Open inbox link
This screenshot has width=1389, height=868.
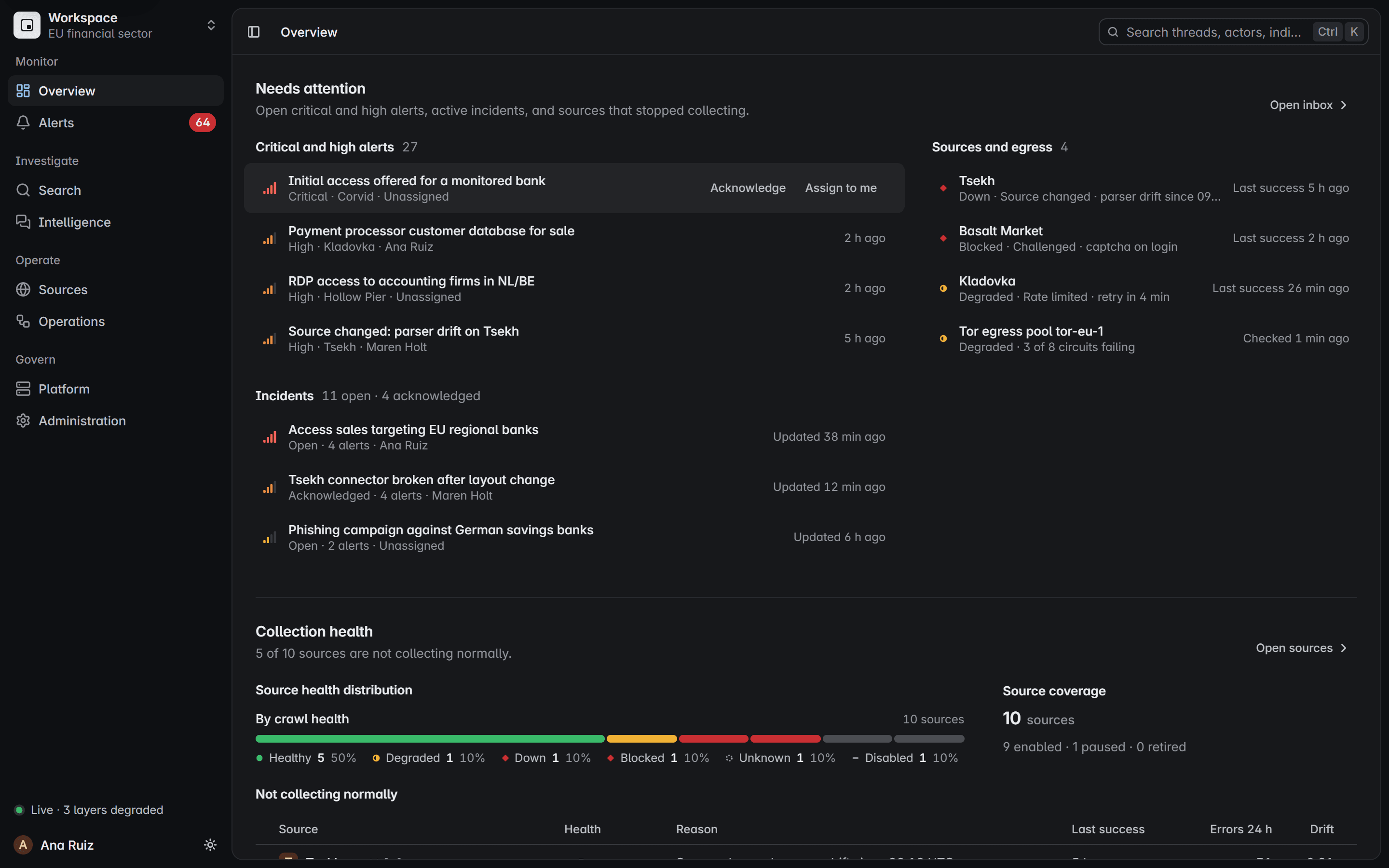coord(1308,105)
